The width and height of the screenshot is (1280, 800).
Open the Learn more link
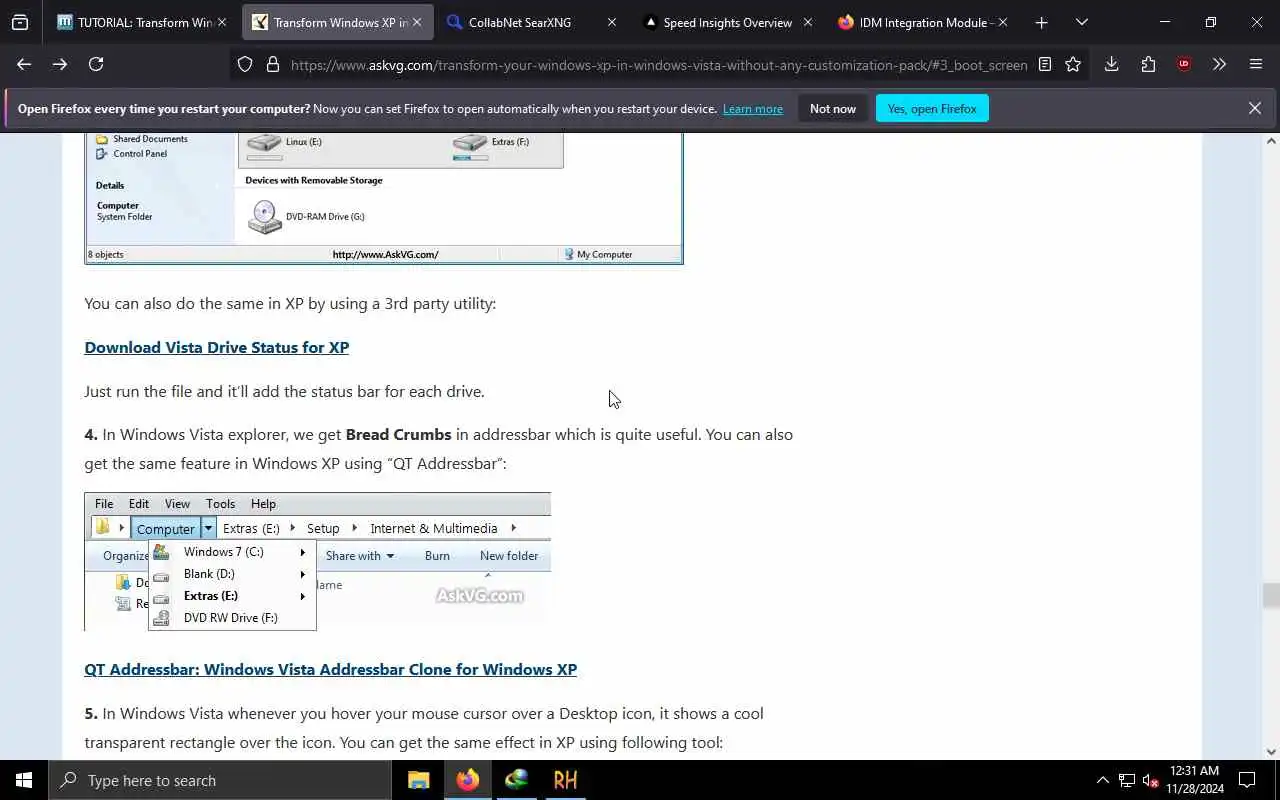[x=753, y=108]
